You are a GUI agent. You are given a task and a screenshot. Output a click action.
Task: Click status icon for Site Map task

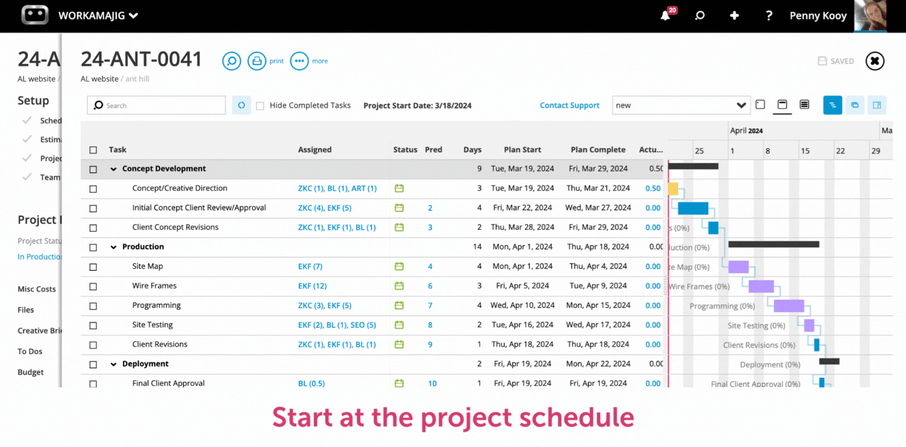coord(399,267)
